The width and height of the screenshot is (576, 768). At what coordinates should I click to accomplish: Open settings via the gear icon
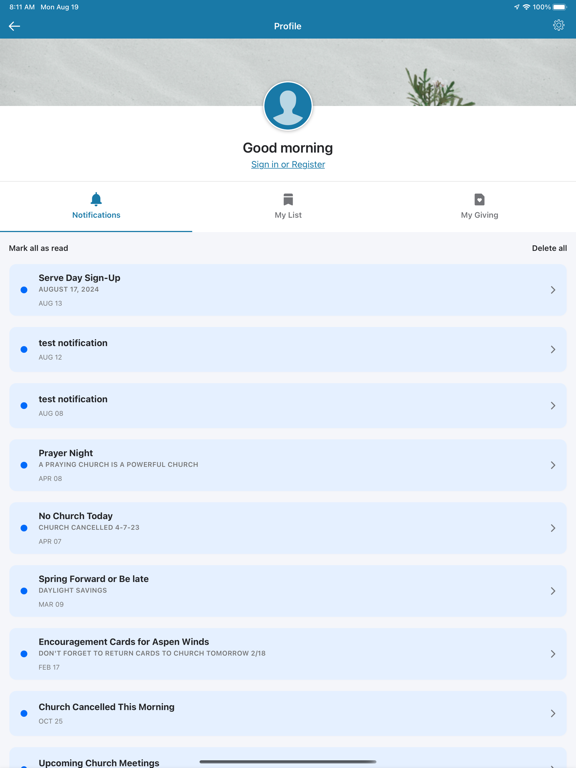point(558,25)
